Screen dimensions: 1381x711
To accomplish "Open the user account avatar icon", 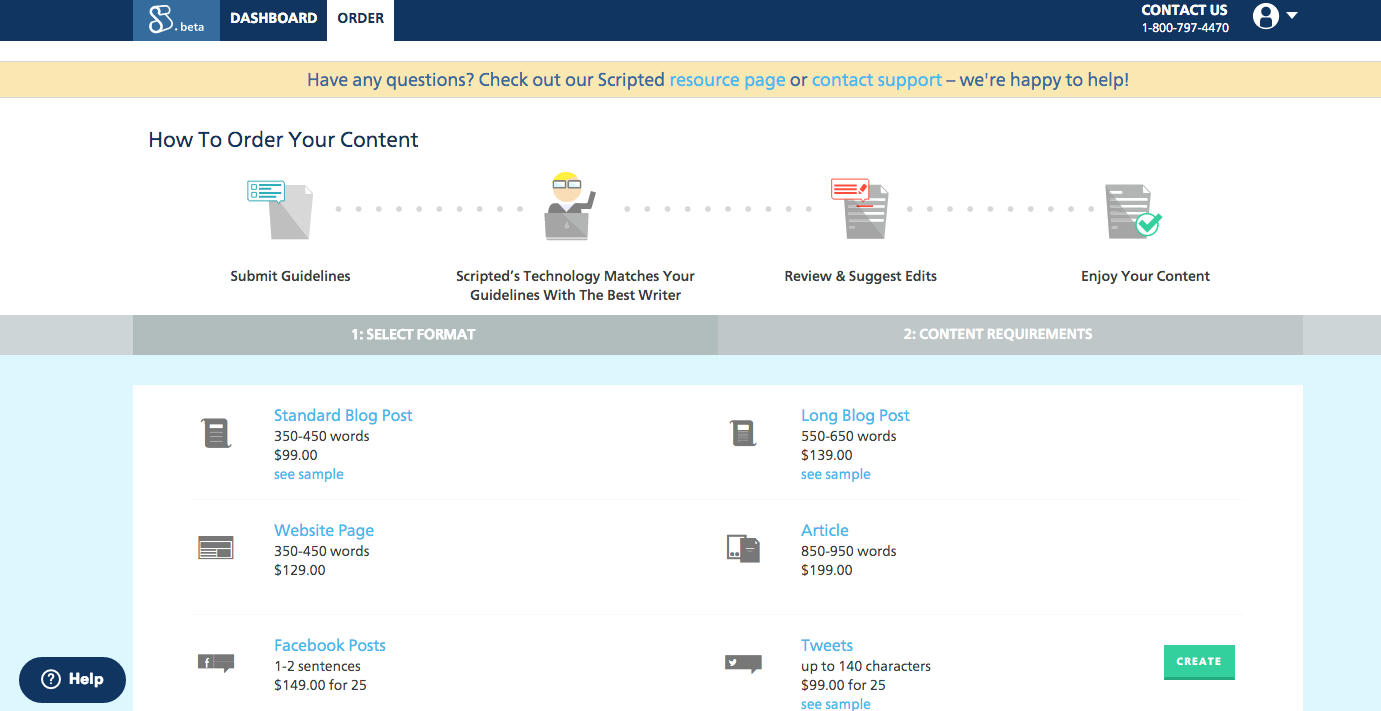I will (1266, 16).
